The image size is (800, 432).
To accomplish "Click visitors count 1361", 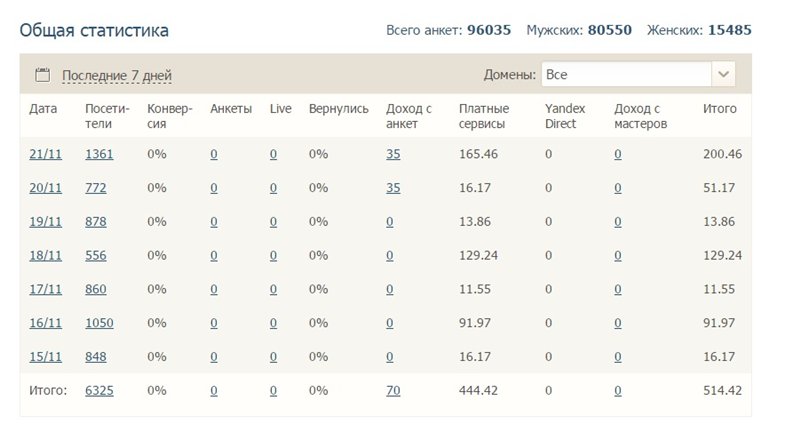I will 100,154.
